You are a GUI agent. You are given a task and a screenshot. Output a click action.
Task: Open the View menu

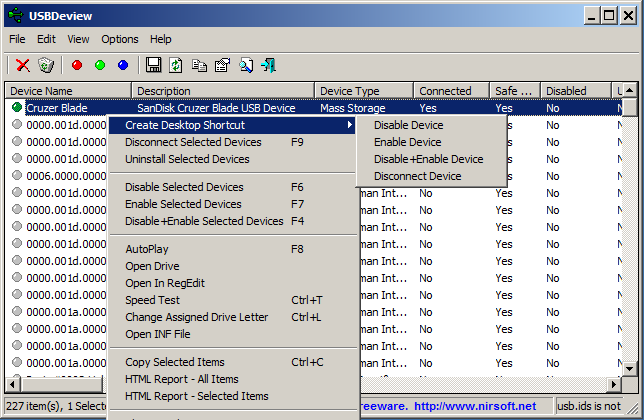tap(78, 39)
